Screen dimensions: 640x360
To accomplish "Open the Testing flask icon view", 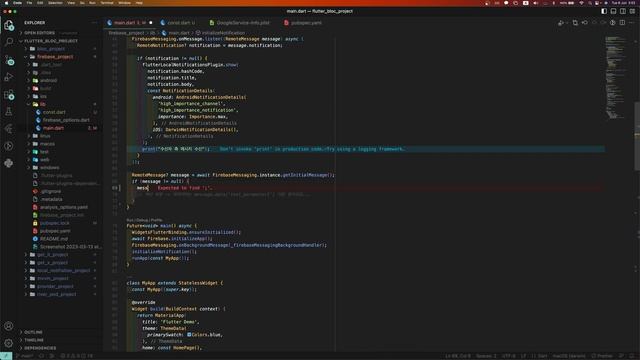I will point(9,111).
